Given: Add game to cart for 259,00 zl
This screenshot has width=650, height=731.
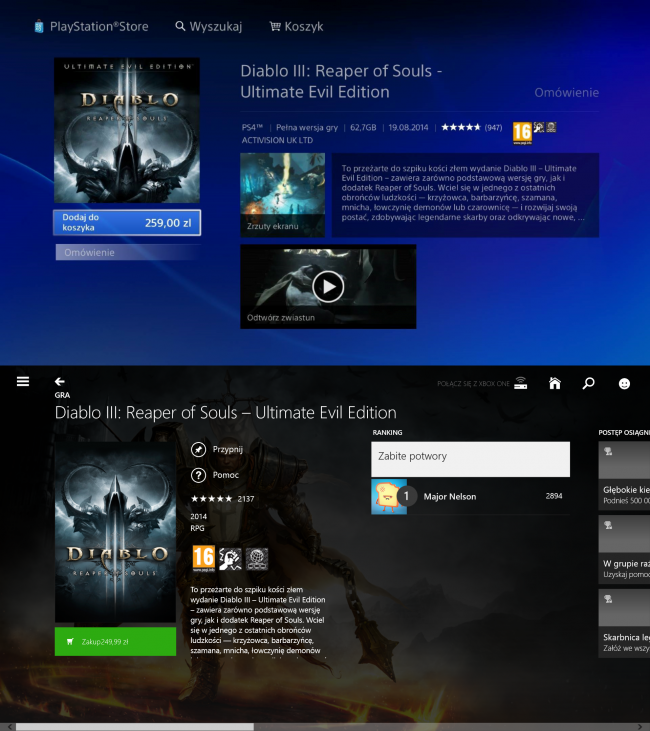Looking at the screenshot, I should (127, 222).
